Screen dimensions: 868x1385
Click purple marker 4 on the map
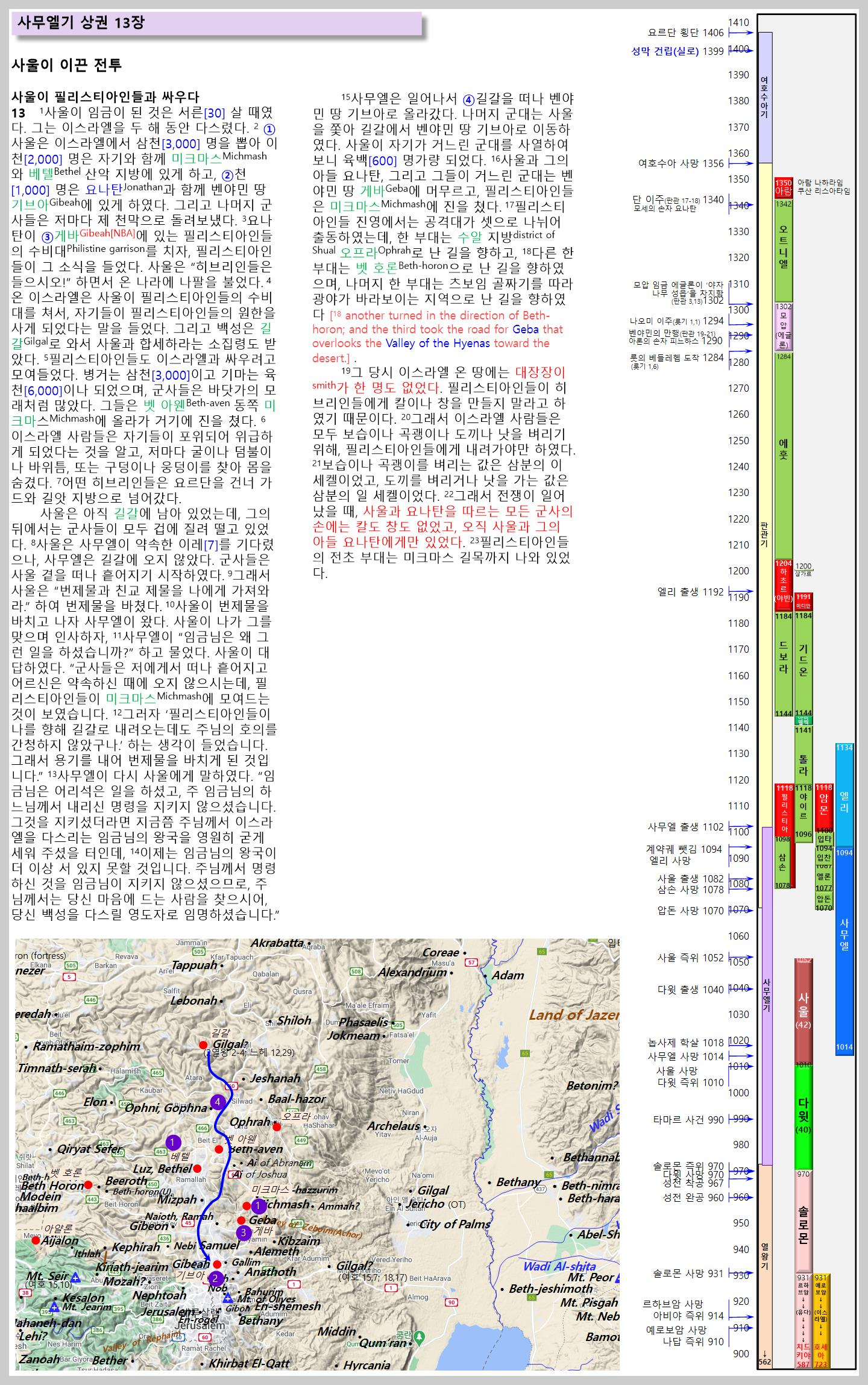click(218, 1102)
